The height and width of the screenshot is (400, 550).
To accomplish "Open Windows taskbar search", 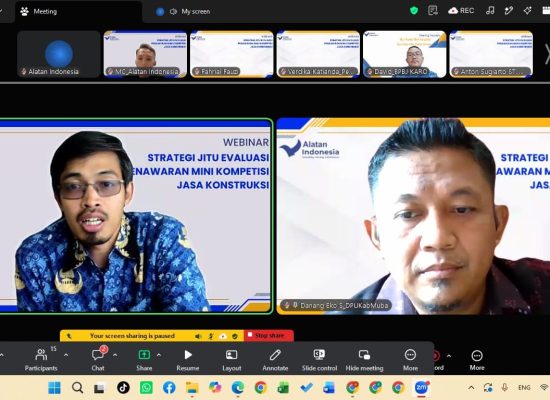I will click(x=77, y=388).
